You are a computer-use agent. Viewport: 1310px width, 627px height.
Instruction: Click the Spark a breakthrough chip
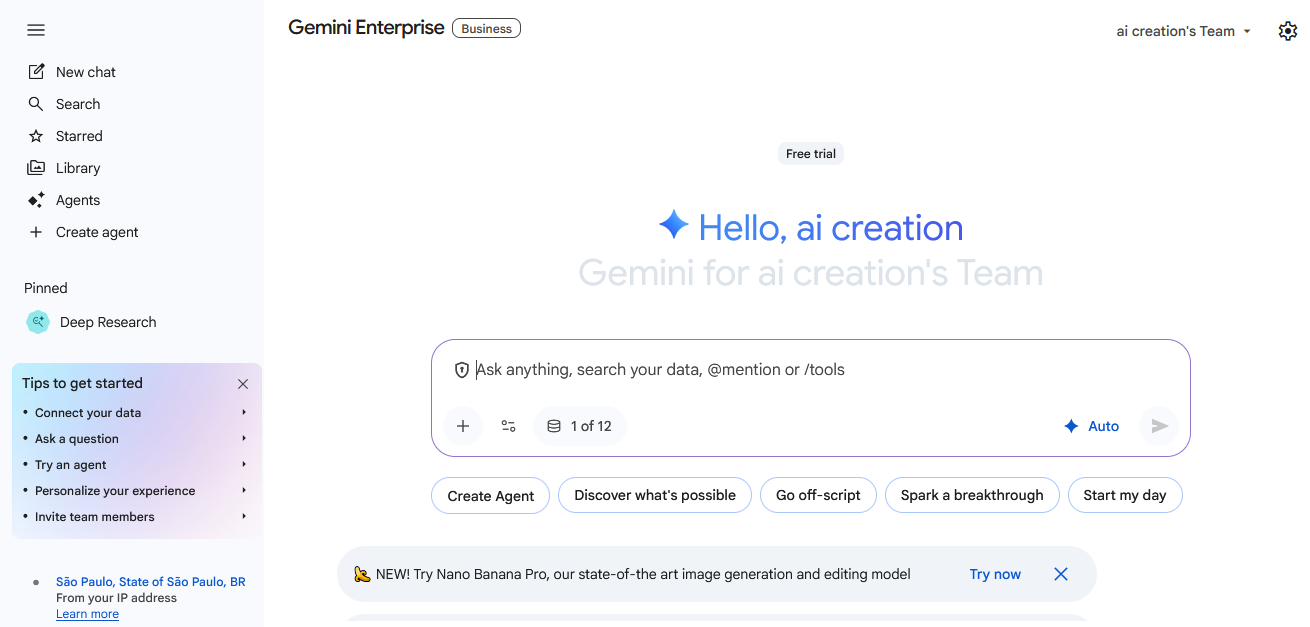(972, 495)
